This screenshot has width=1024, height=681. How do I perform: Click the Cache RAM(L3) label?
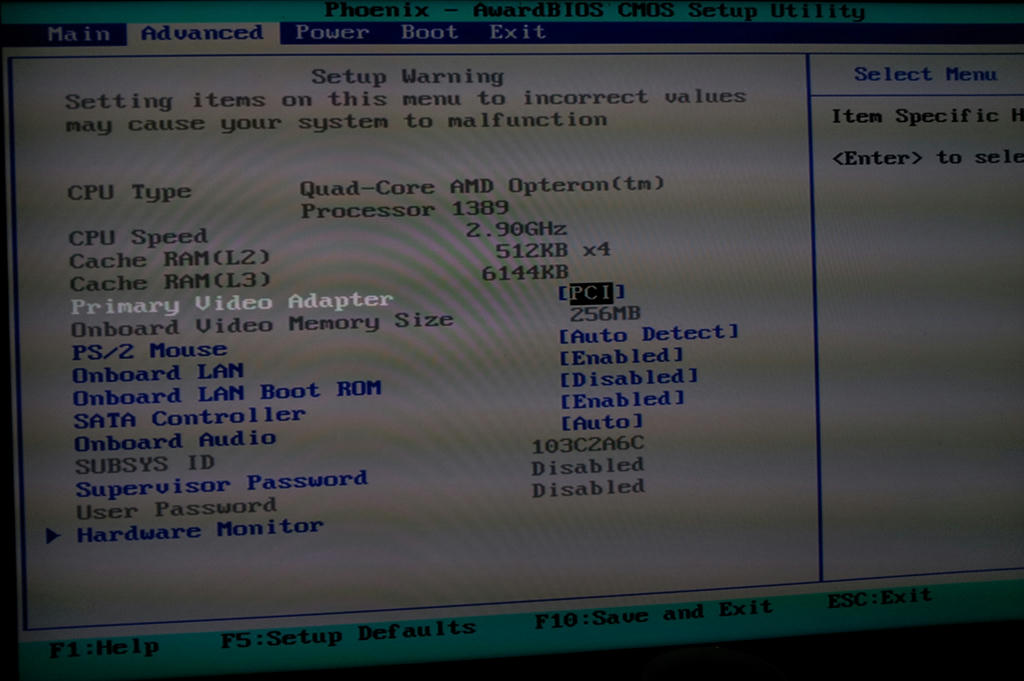pyautogui.click(x=170, y=282)
